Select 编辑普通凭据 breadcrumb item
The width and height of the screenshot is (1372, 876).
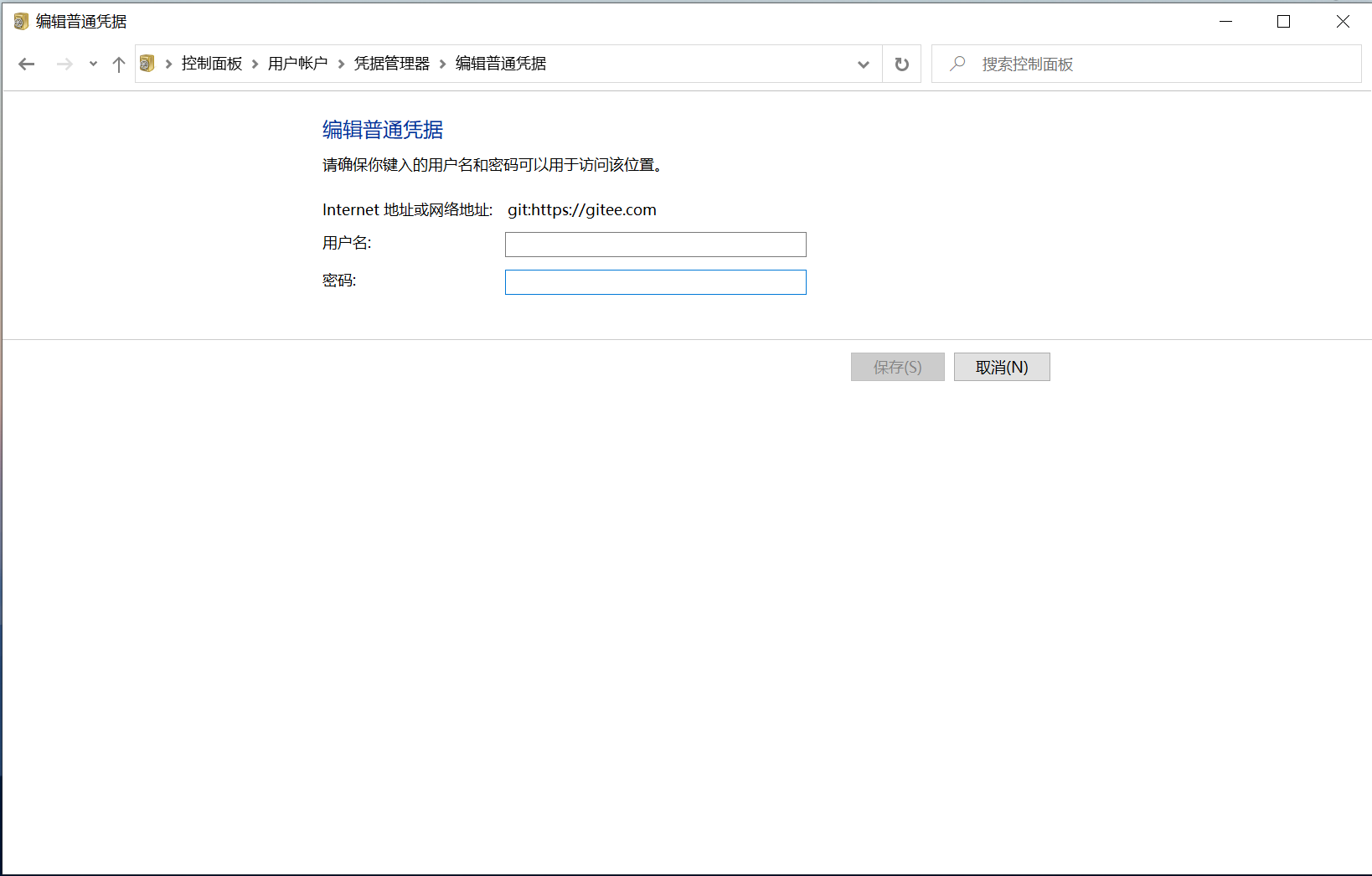[x=501, y=64]
